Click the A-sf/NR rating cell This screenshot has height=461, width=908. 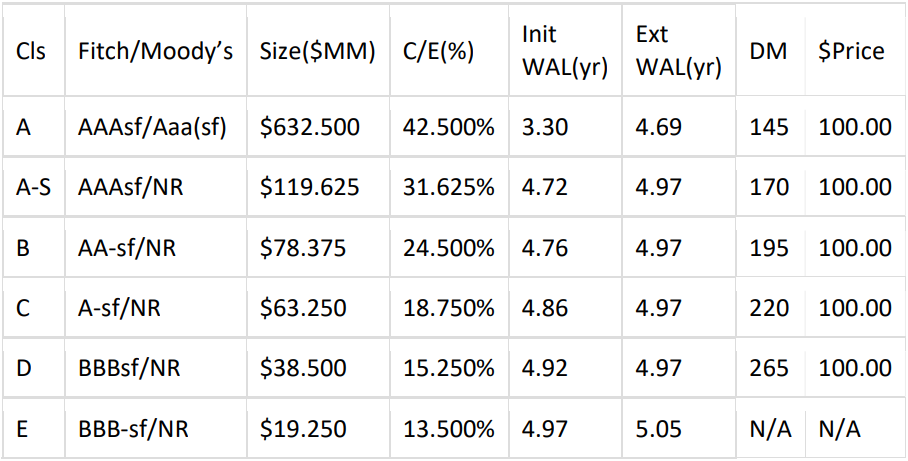point(120,309)
